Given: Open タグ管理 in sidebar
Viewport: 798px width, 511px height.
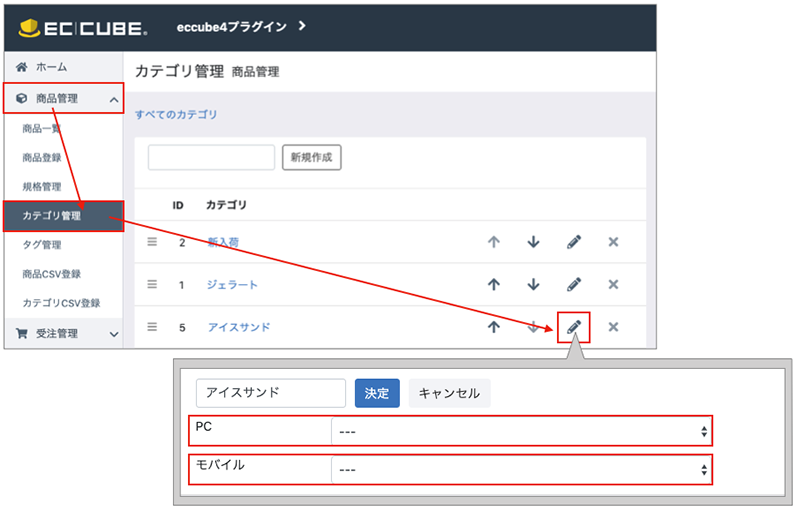Looking at the screenshot, I should coord(41,245).
